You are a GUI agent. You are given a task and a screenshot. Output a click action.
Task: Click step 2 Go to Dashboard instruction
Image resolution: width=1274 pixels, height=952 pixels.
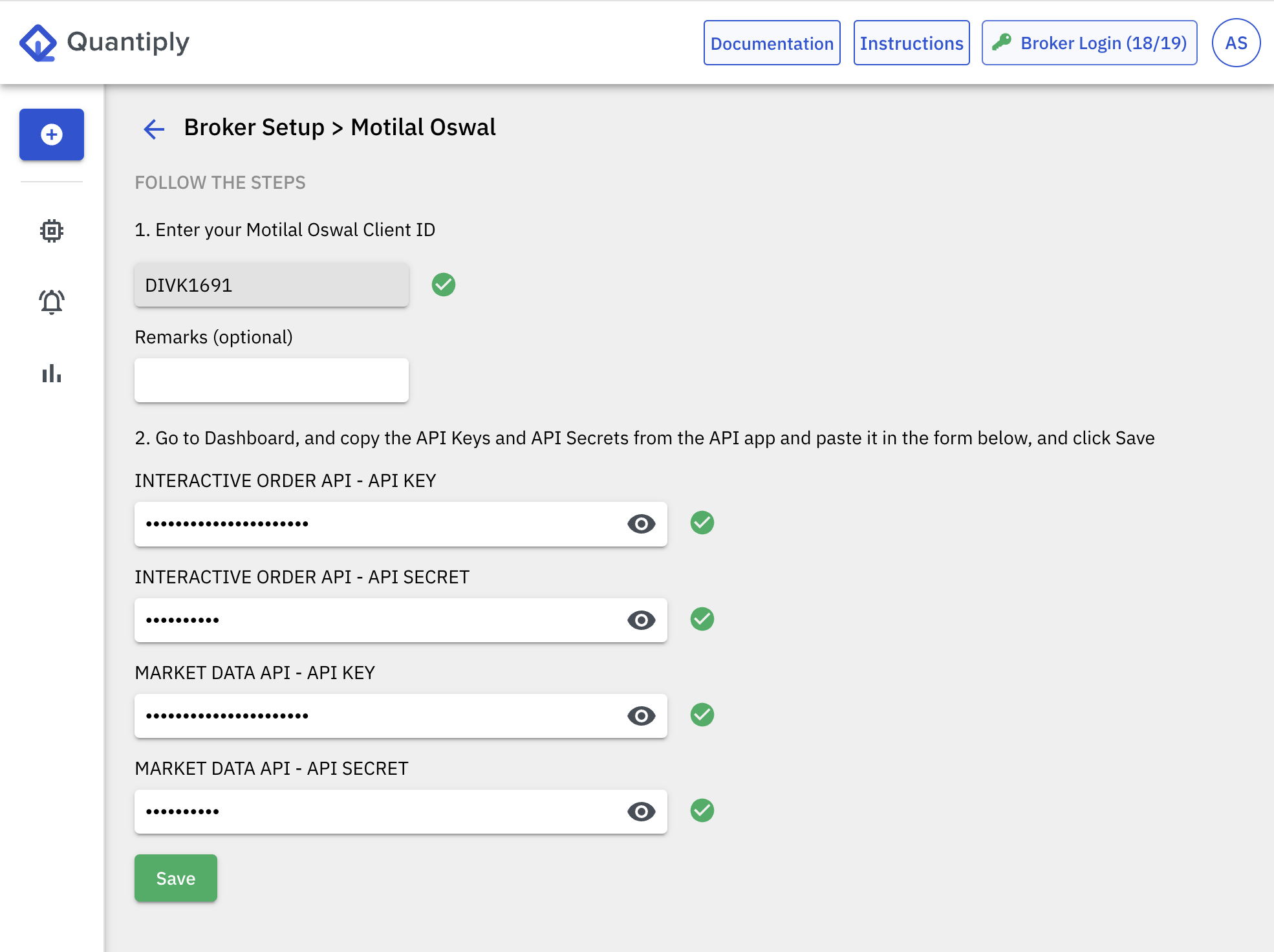coord(645,438)
